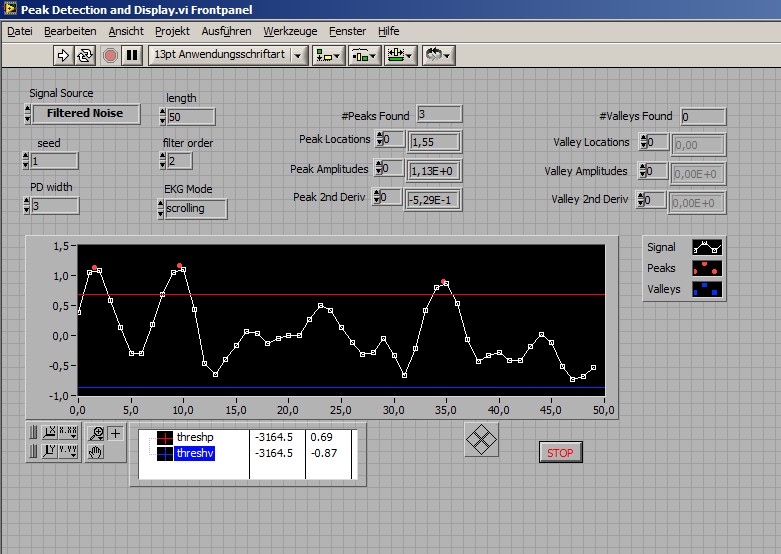The height and width of the screenshot is (554, 781).
Task: Click the Signal Source increment/decrement arrows
Action: pos(27,114)
